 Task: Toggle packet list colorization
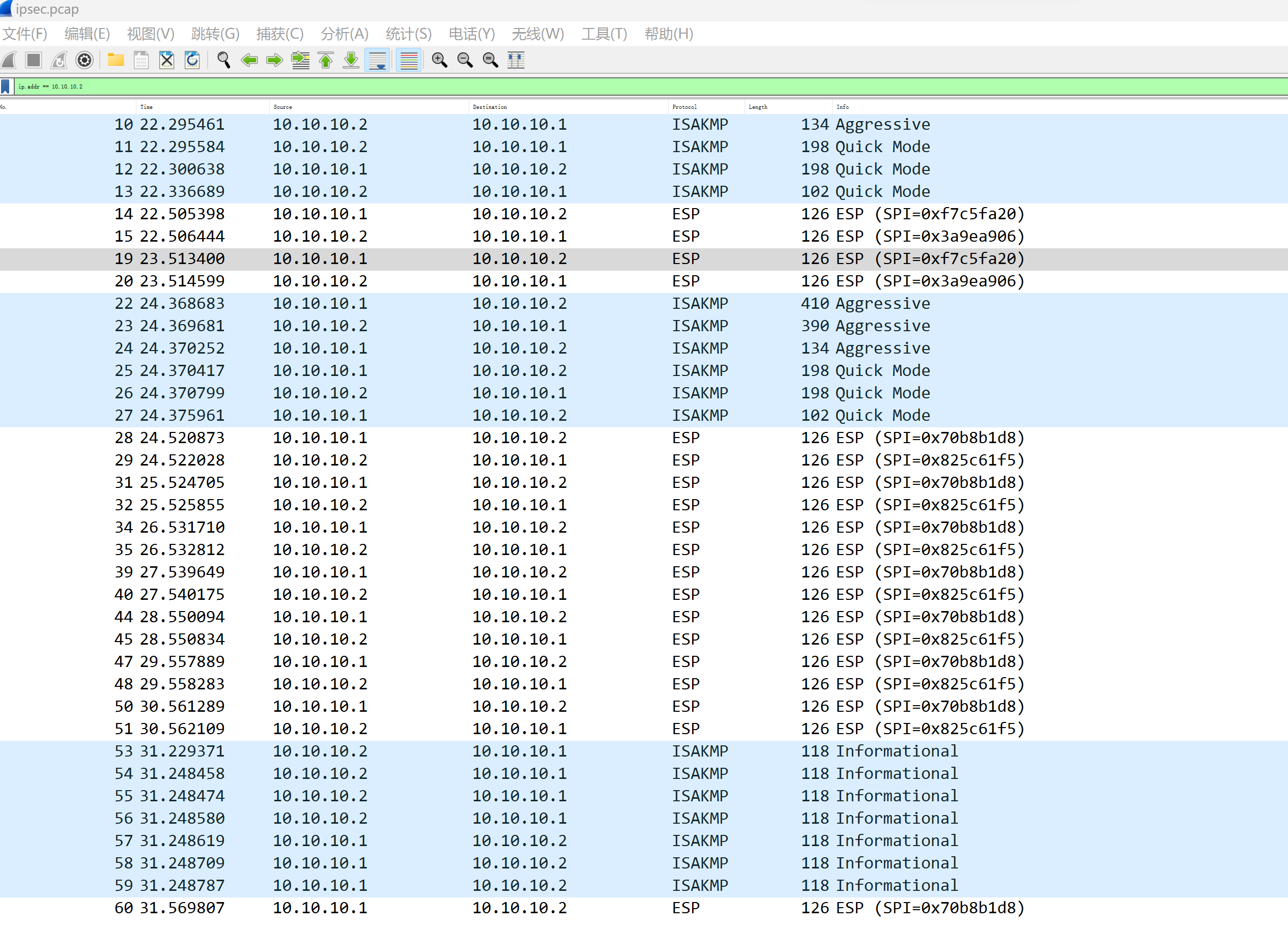pos(408,60)
